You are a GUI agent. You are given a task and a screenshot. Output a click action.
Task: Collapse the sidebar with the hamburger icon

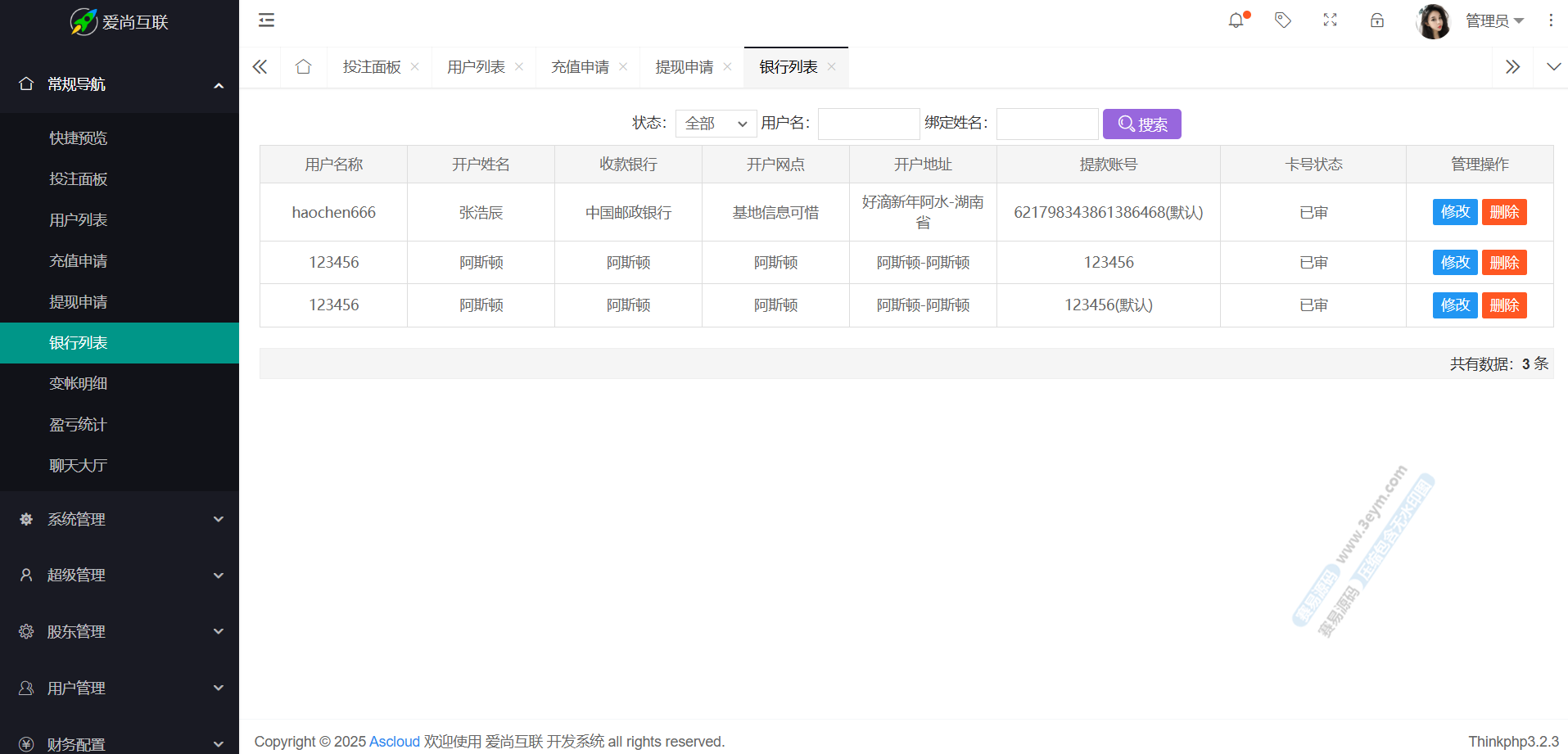coord(266,20)
